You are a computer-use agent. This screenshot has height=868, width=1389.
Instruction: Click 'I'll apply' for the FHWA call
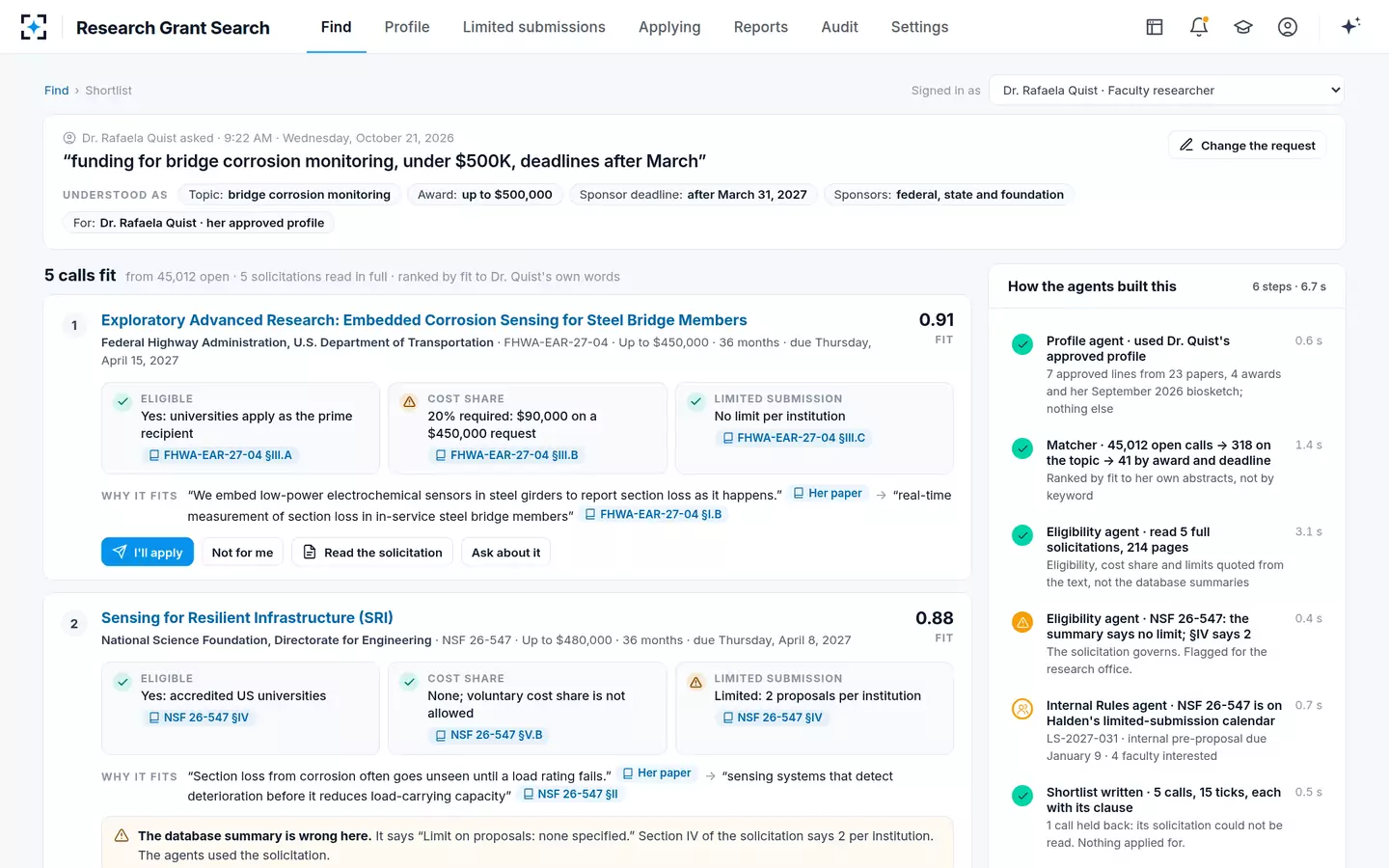click(x=148, y=552)
